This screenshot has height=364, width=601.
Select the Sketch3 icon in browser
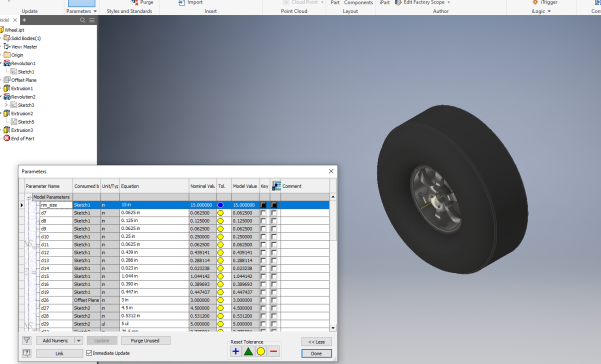click(14, 105)
